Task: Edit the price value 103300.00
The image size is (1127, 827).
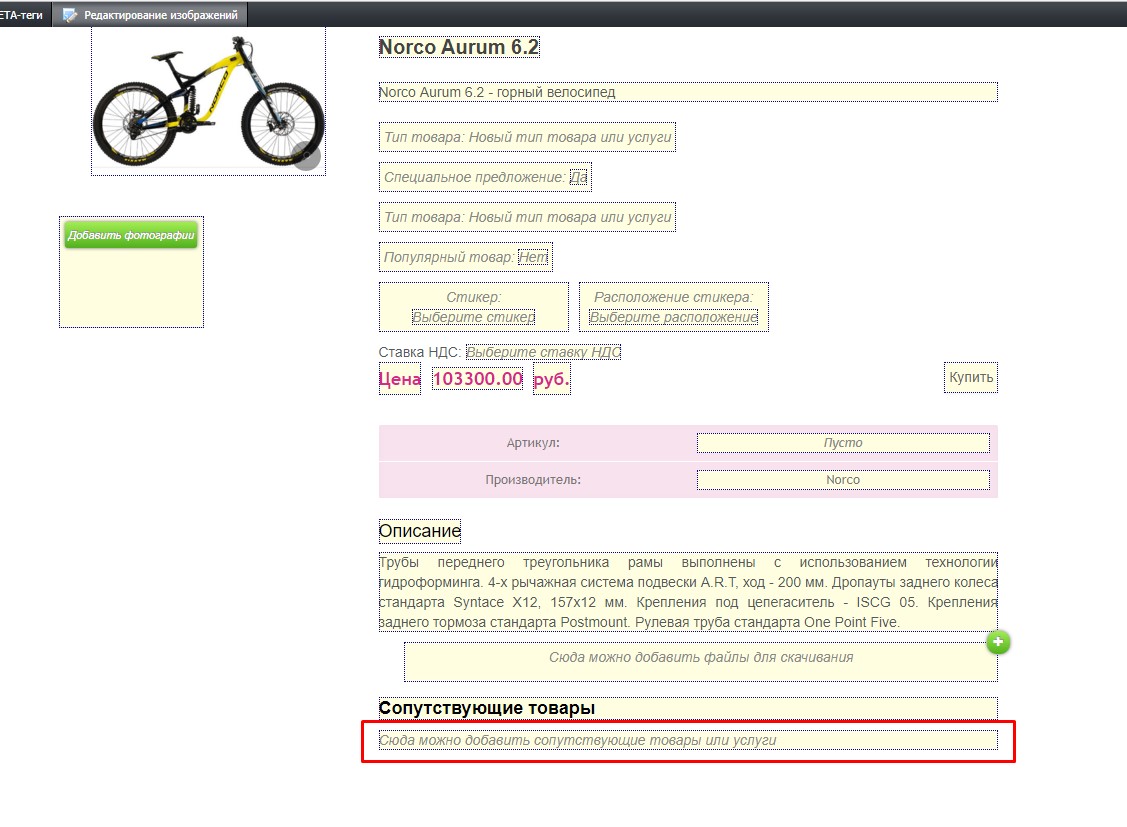Action: pos(477,379)
